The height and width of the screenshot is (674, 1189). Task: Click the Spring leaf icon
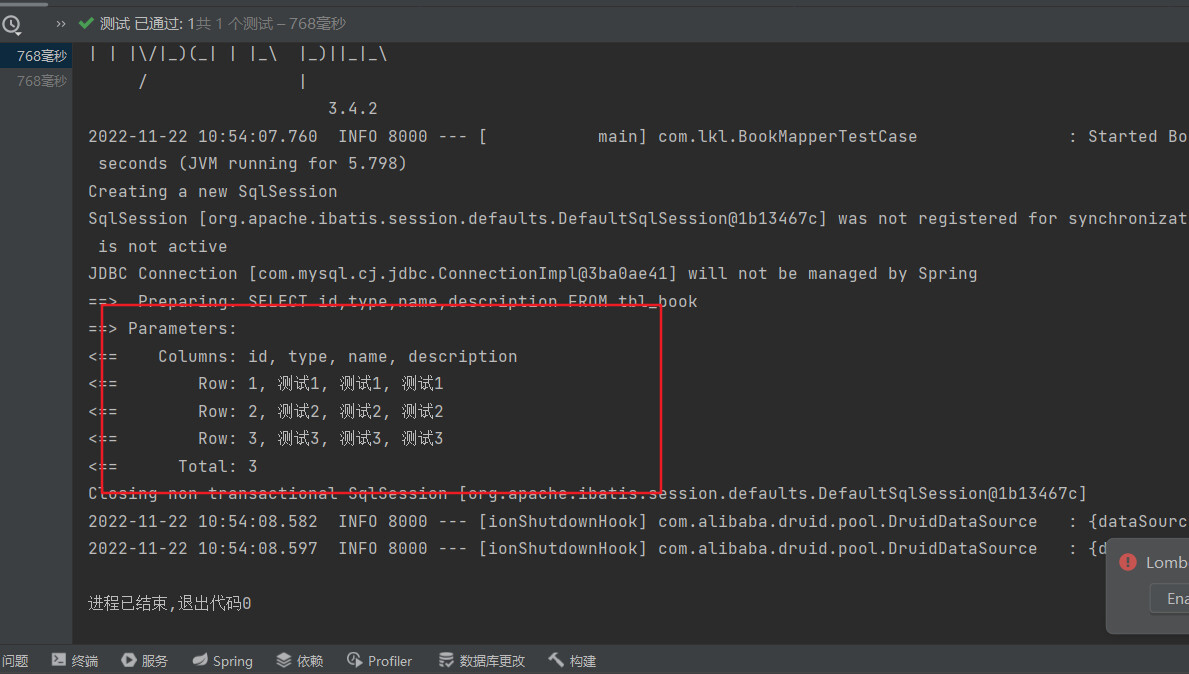pos(199,660)
